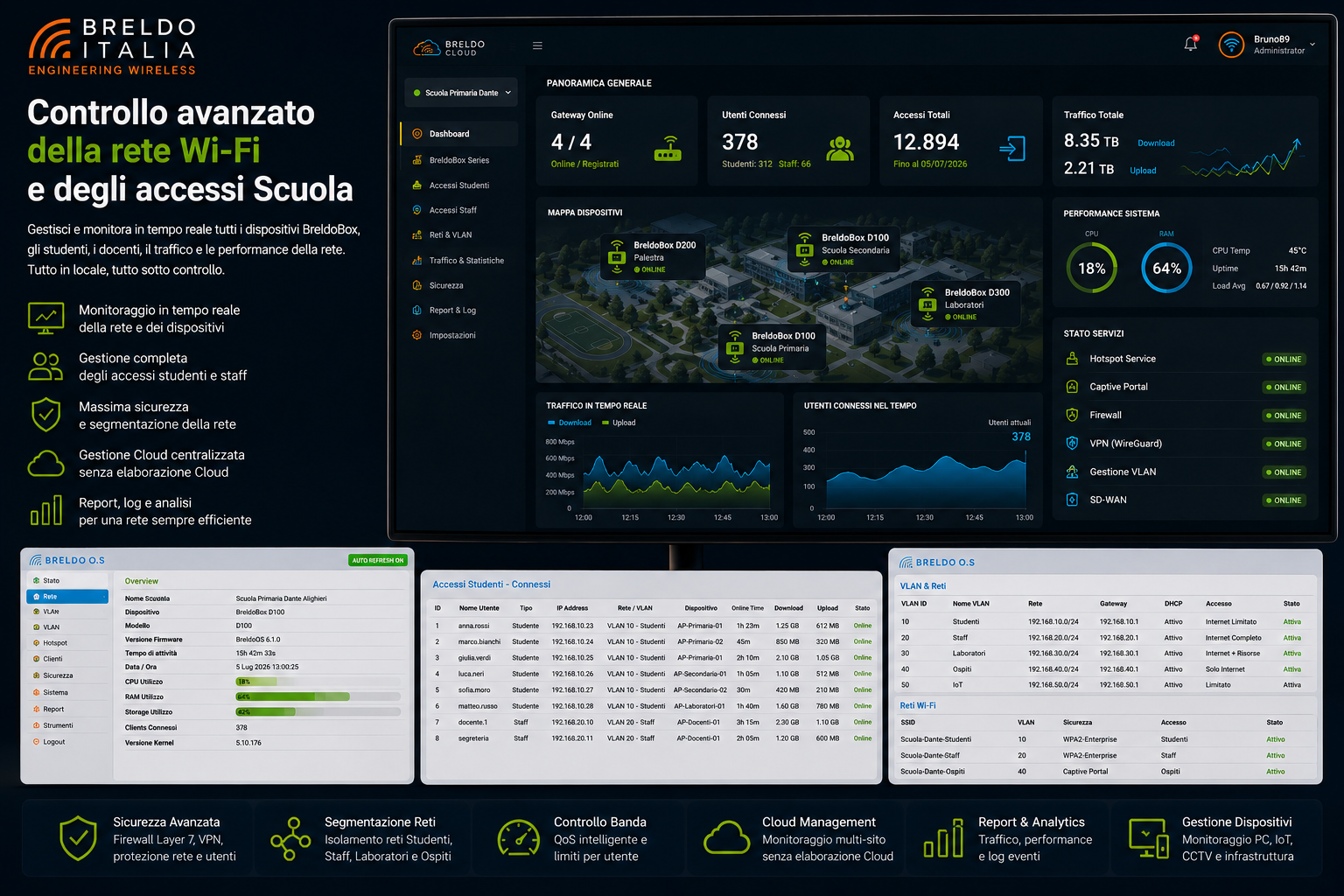This screenshot has width=1344, height=896.
Task: Click the 64% RAM gauge in Performance Sistema
Action: [1166, 268]
